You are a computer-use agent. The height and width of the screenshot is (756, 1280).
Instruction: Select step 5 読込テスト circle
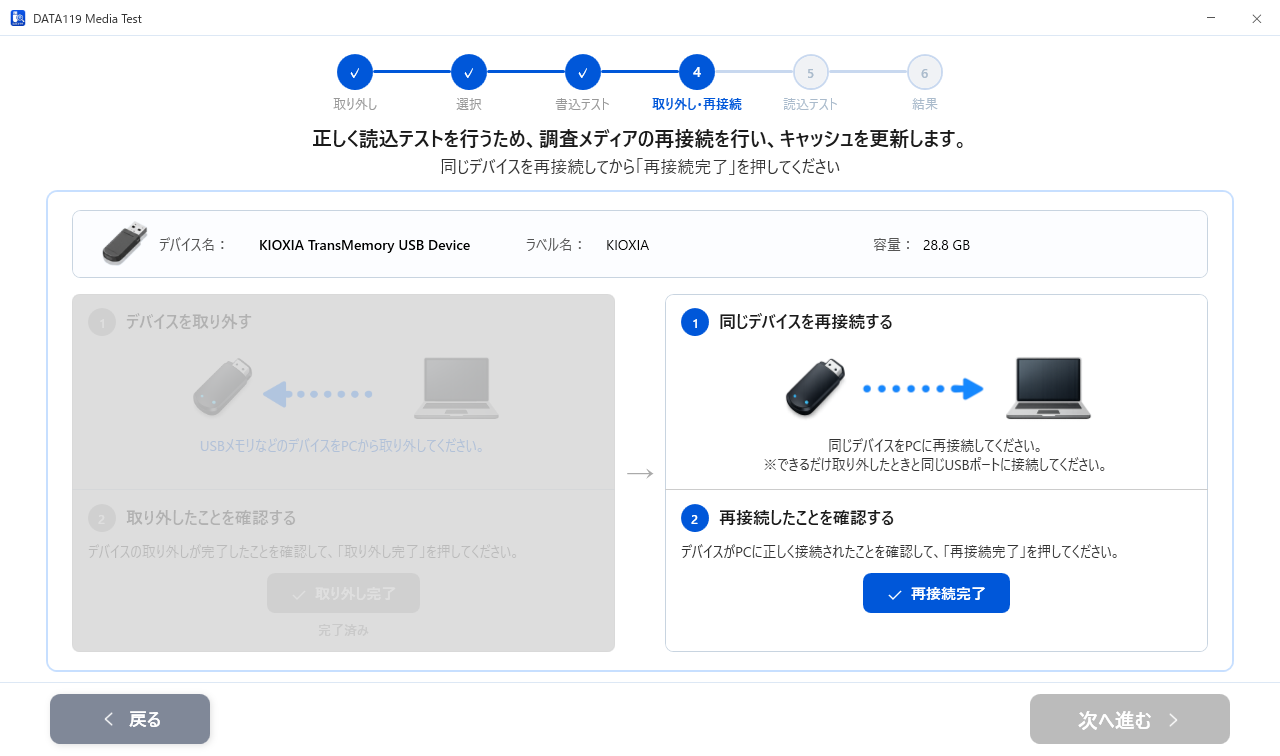click(811, 72)
